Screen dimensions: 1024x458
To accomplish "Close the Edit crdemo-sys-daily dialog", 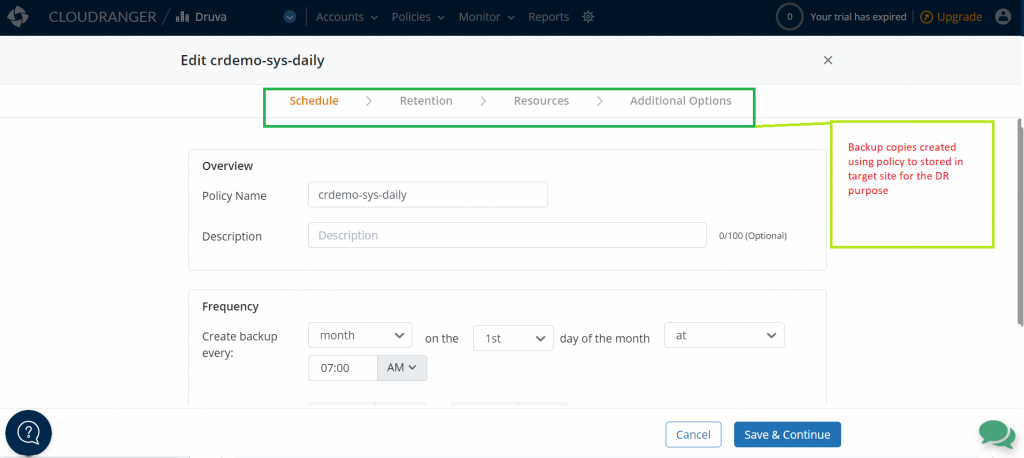I will pyautogui.click(x=827, y=60).
